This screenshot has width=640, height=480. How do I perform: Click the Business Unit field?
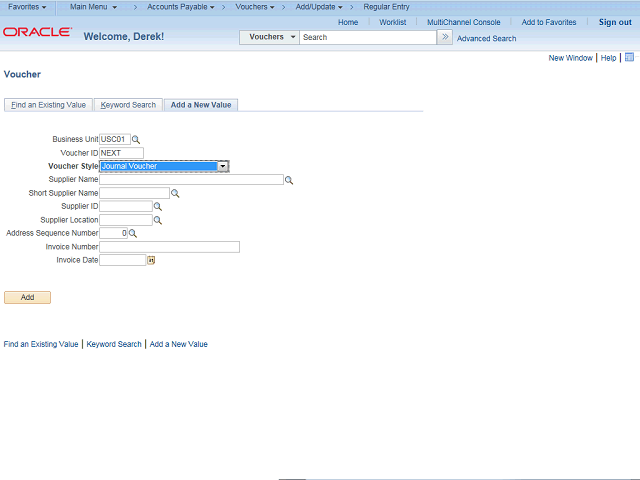pos(115,139)
